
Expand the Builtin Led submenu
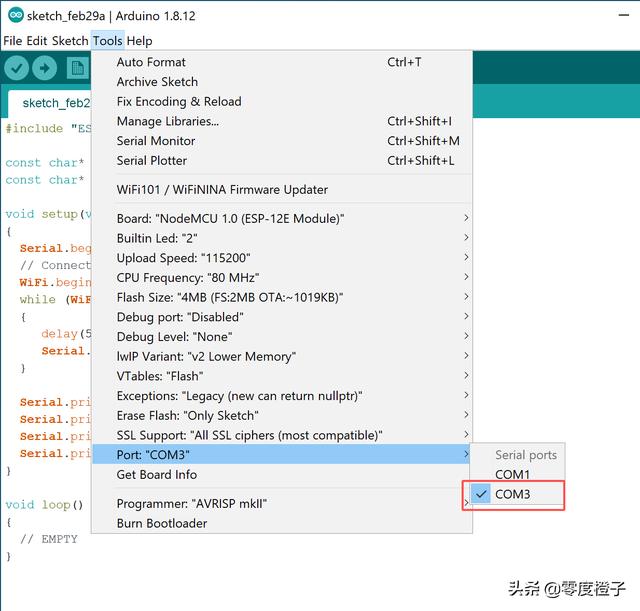[282, 238]
